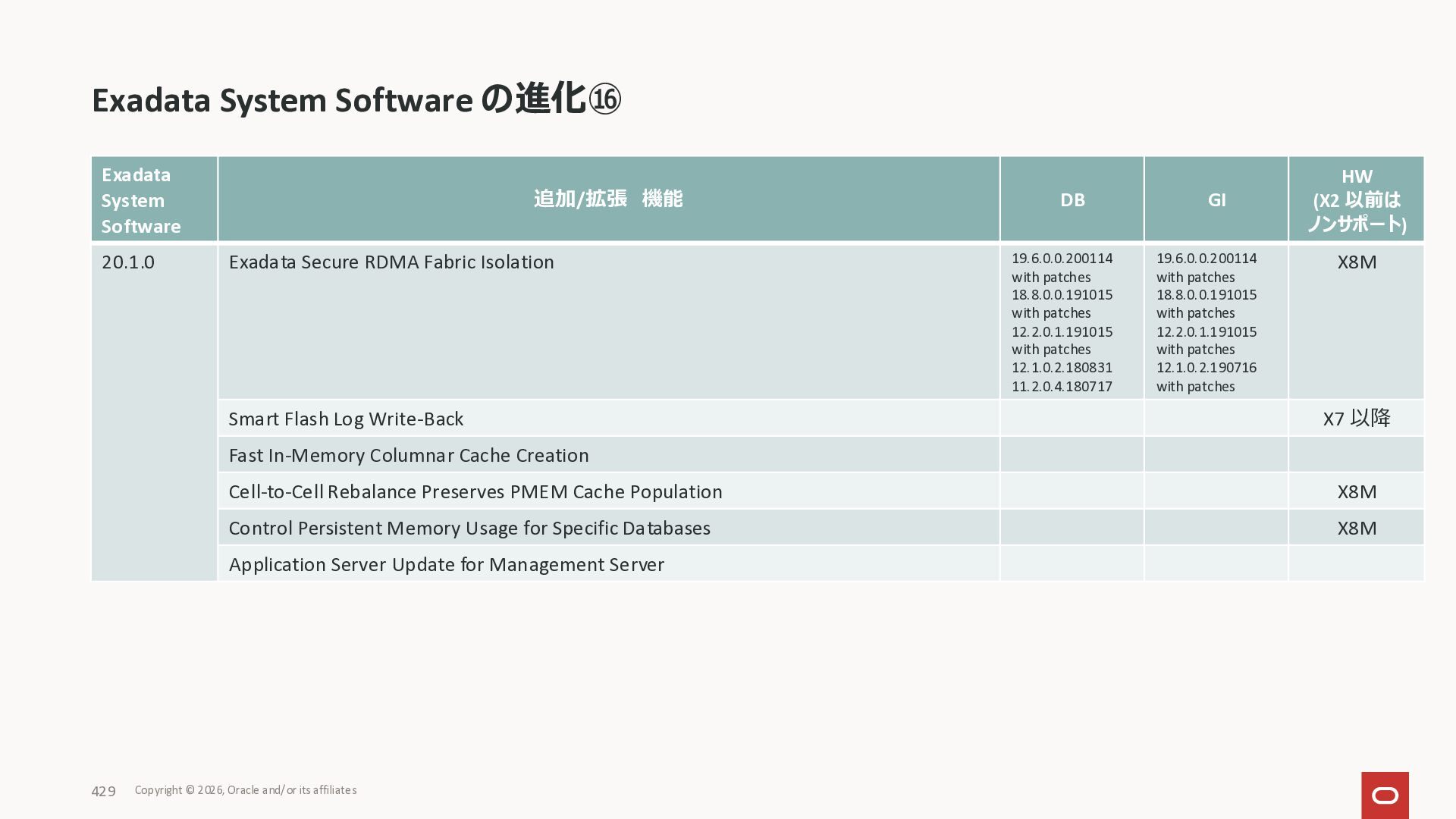Click GI version 12.1.0.2.190716 text
The image size is (1456, 819).
[x=1206, y=368]
